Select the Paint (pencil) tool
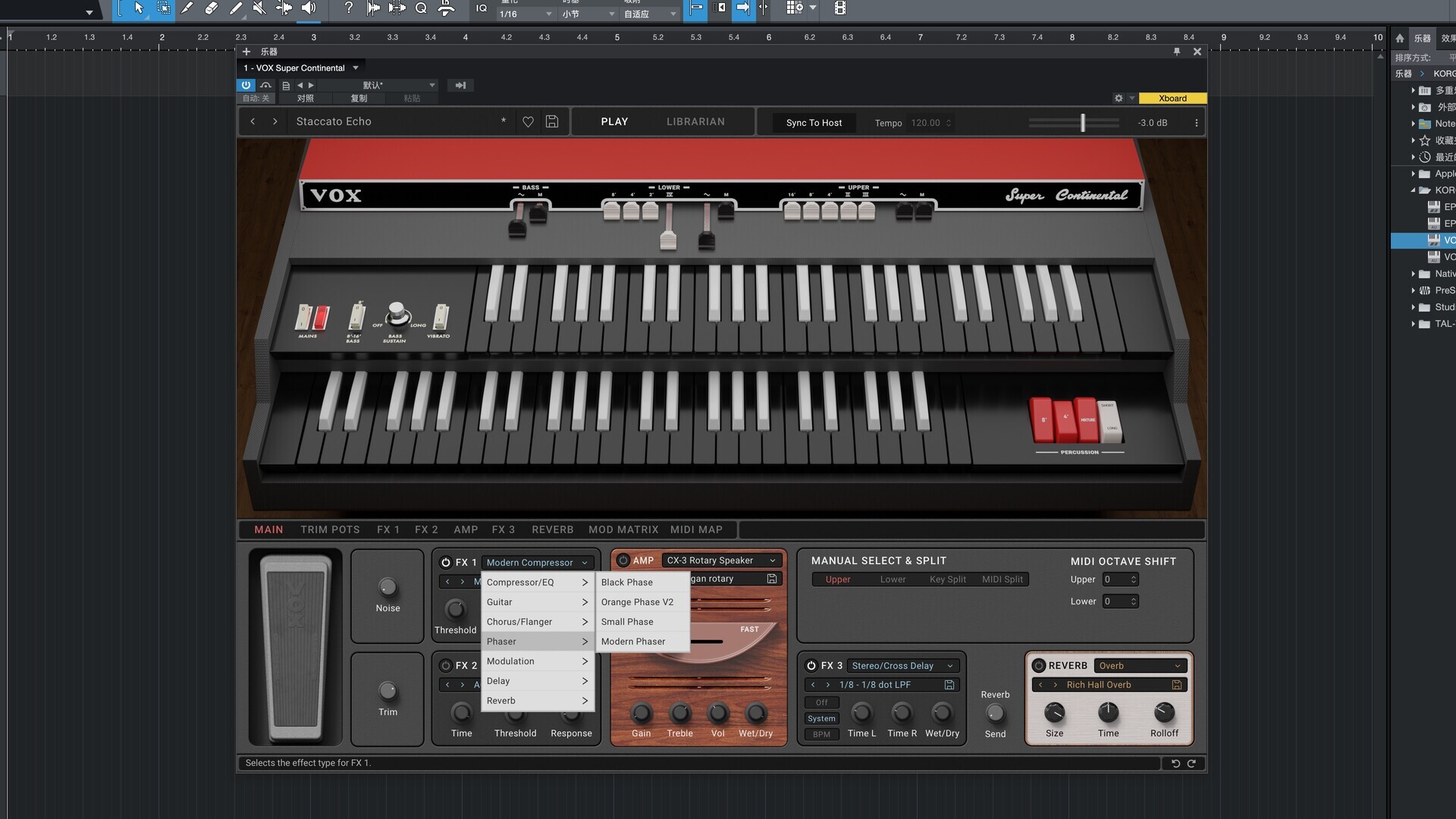Screen dimensions: 1456x819 point(236,8)
